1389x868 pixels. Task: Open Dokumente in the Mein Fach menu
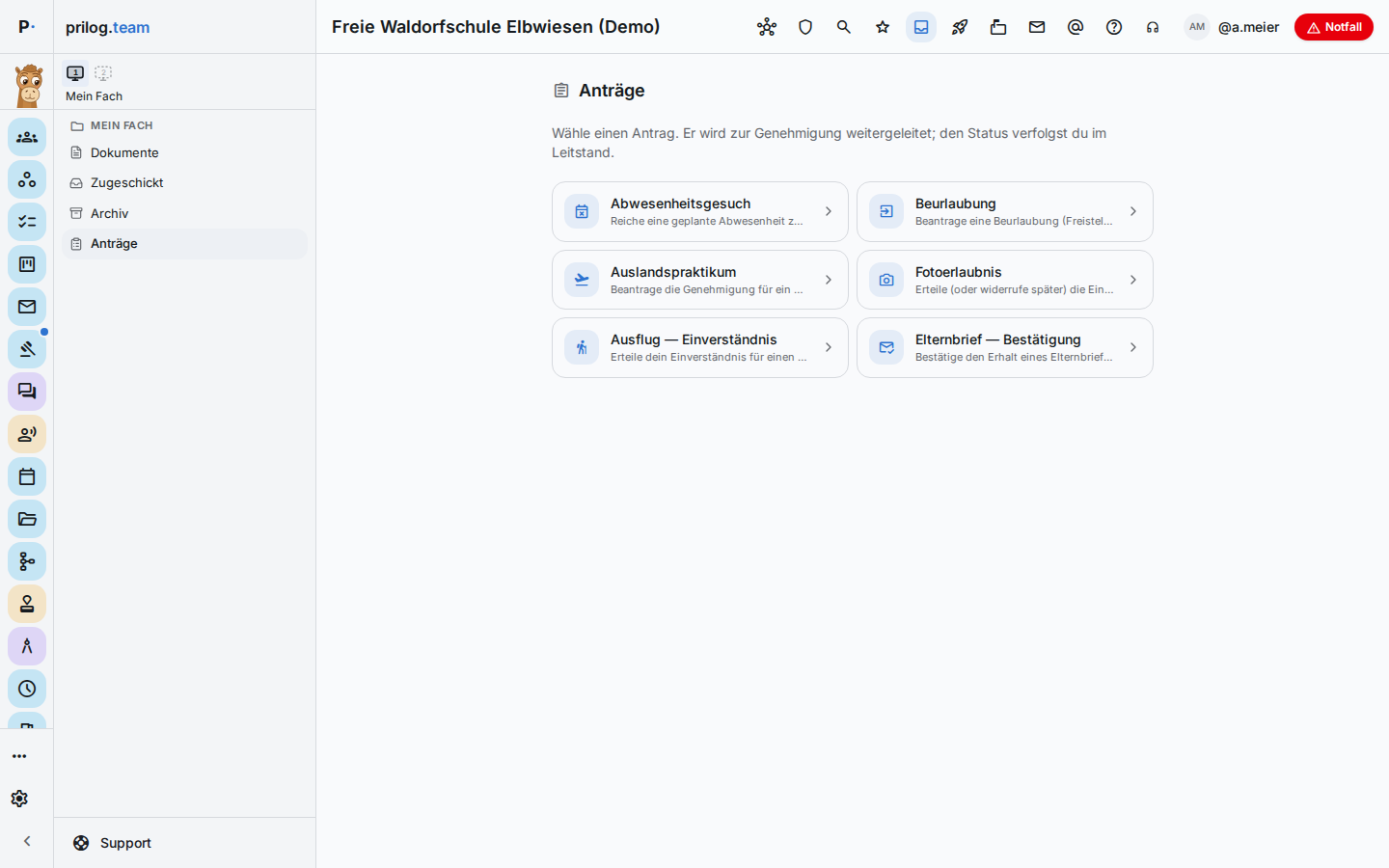click(184, 152)
